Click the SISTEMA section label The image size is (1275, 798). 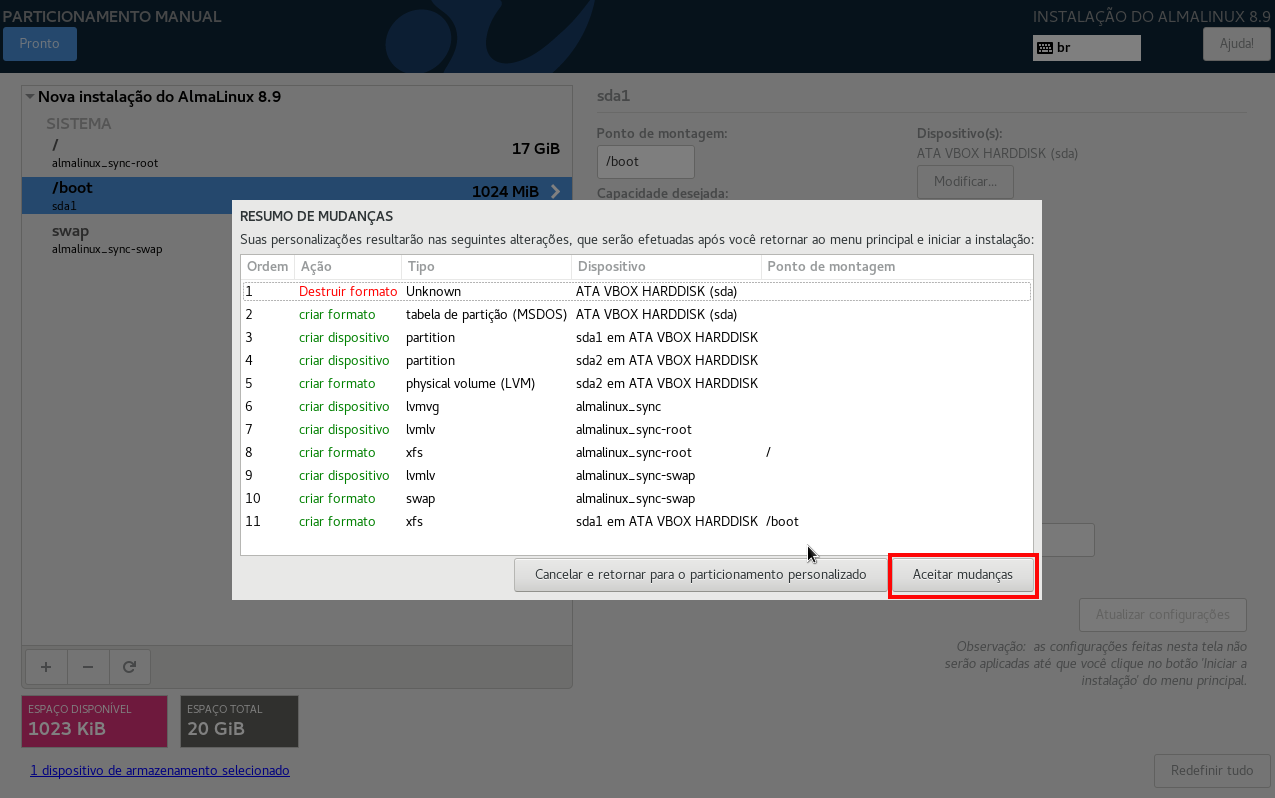point(79,124)
